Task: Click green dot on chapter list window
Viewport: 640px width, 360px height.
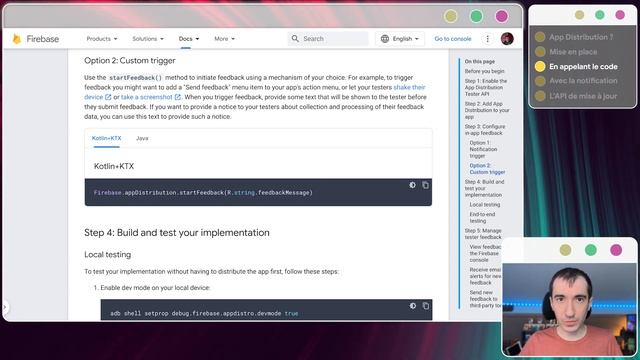Action: [600, 15]
